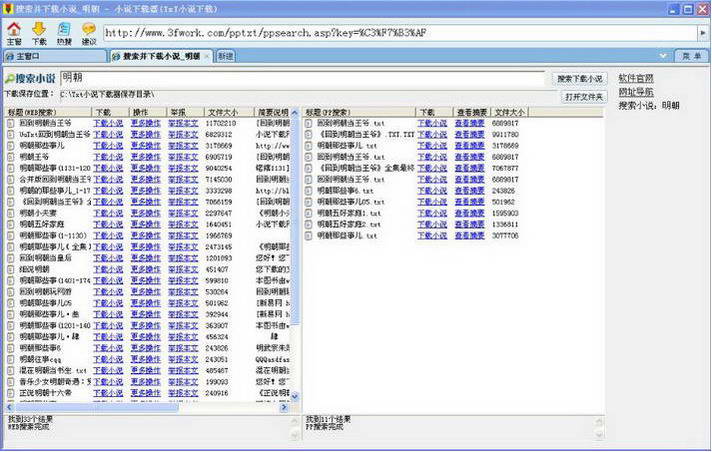This screenshot has width=712, height=452.
Task: Open the 菜单 menu button
Action: 692,56
